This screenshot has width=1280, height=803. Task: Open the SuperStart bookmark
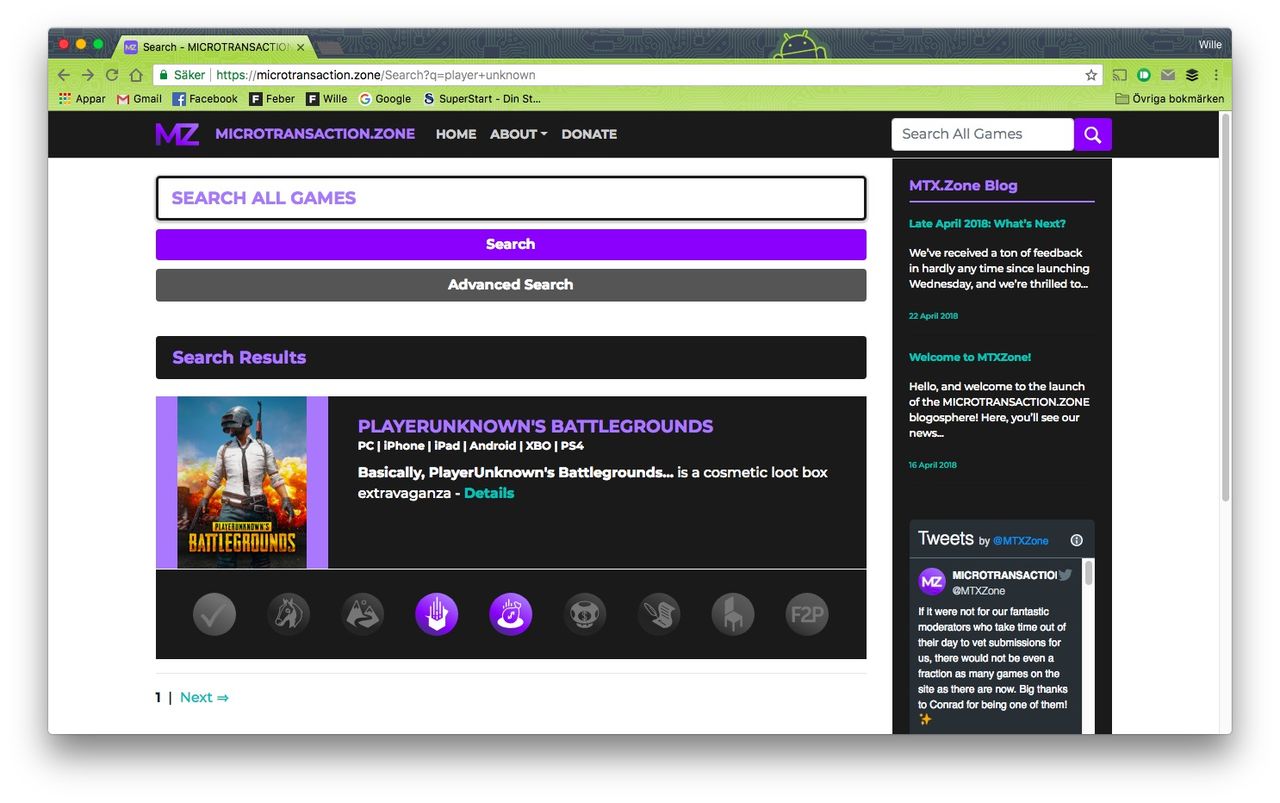482,99
